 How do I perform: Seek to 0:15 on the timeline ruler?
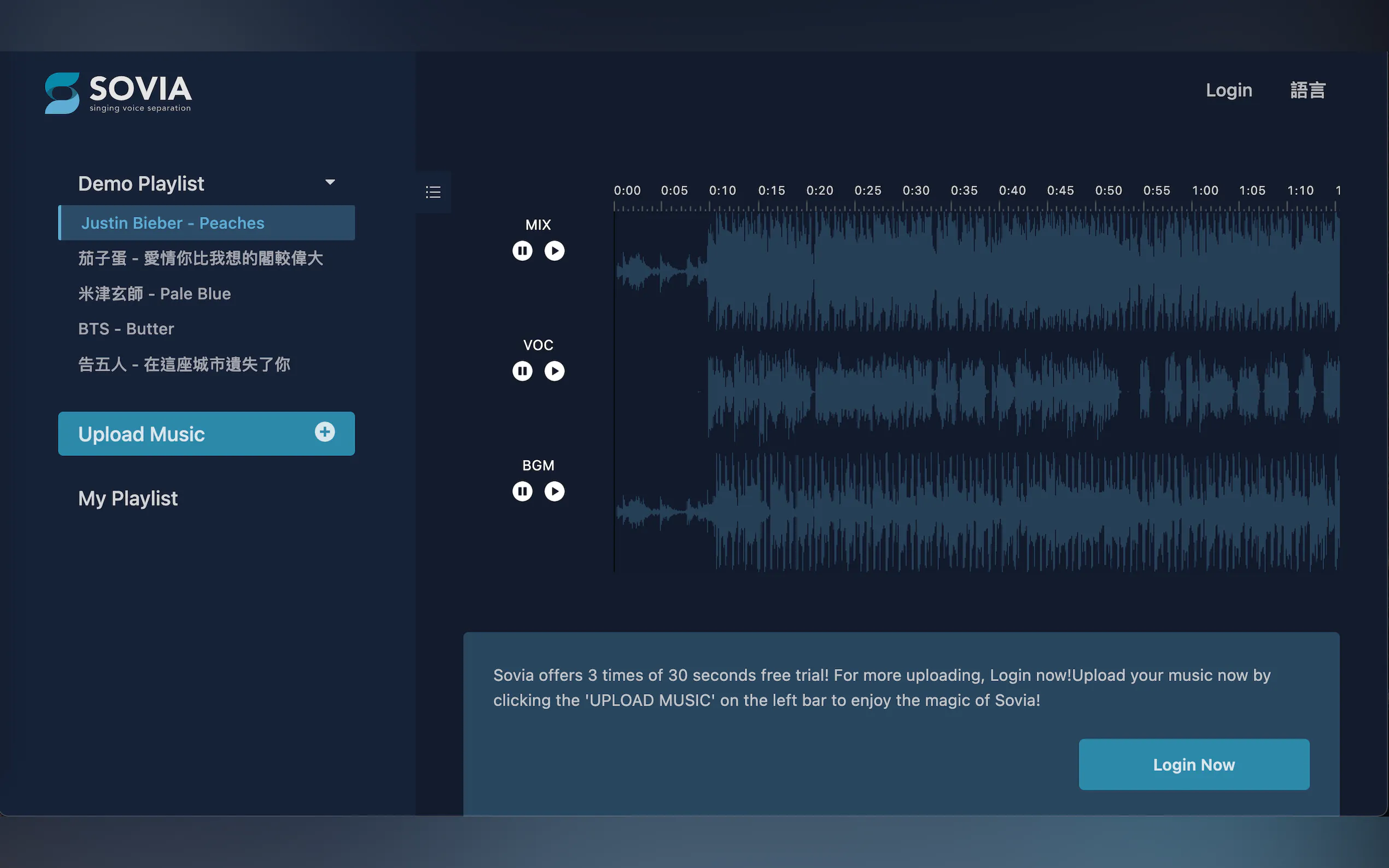(771, 191)
